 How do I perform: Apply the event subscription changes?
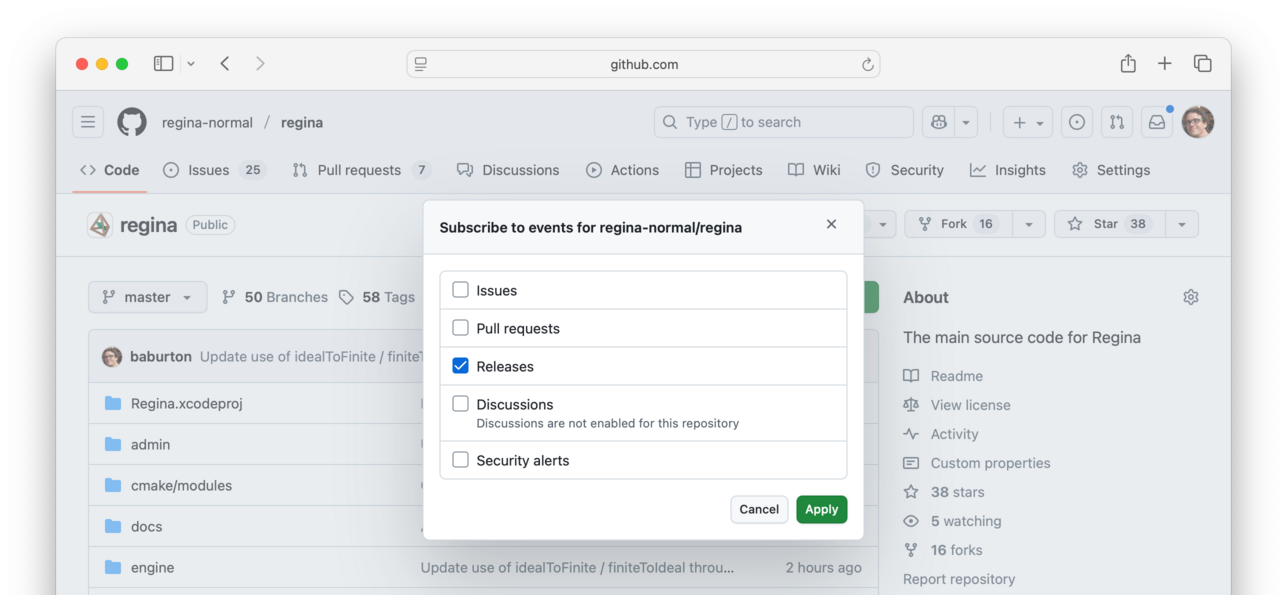click(x=822, y=509)
